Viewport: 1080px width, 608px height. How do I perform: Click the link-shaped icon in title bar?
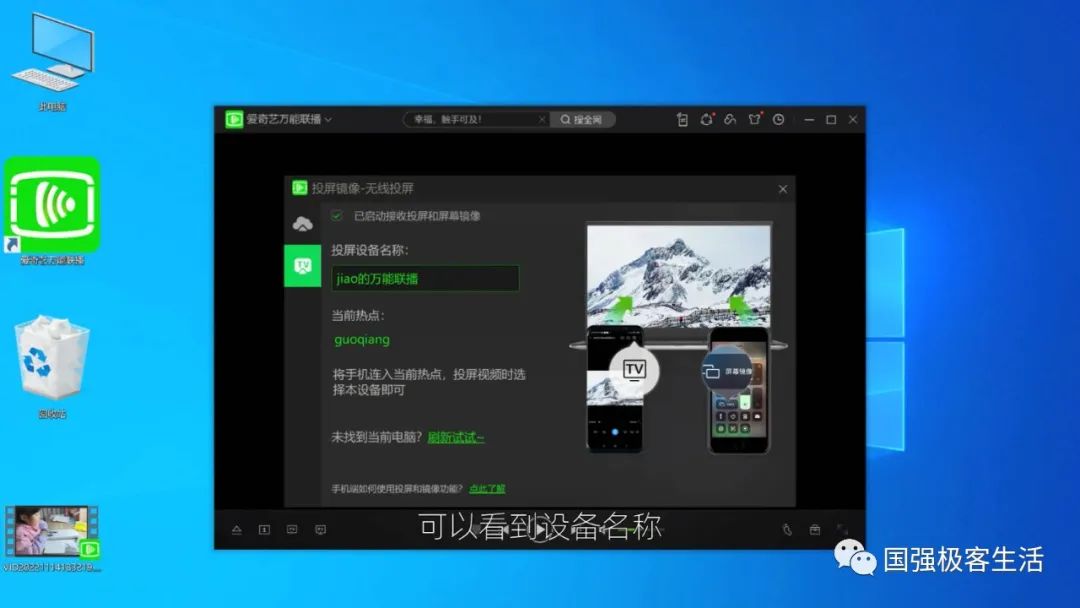click(730, 120)
